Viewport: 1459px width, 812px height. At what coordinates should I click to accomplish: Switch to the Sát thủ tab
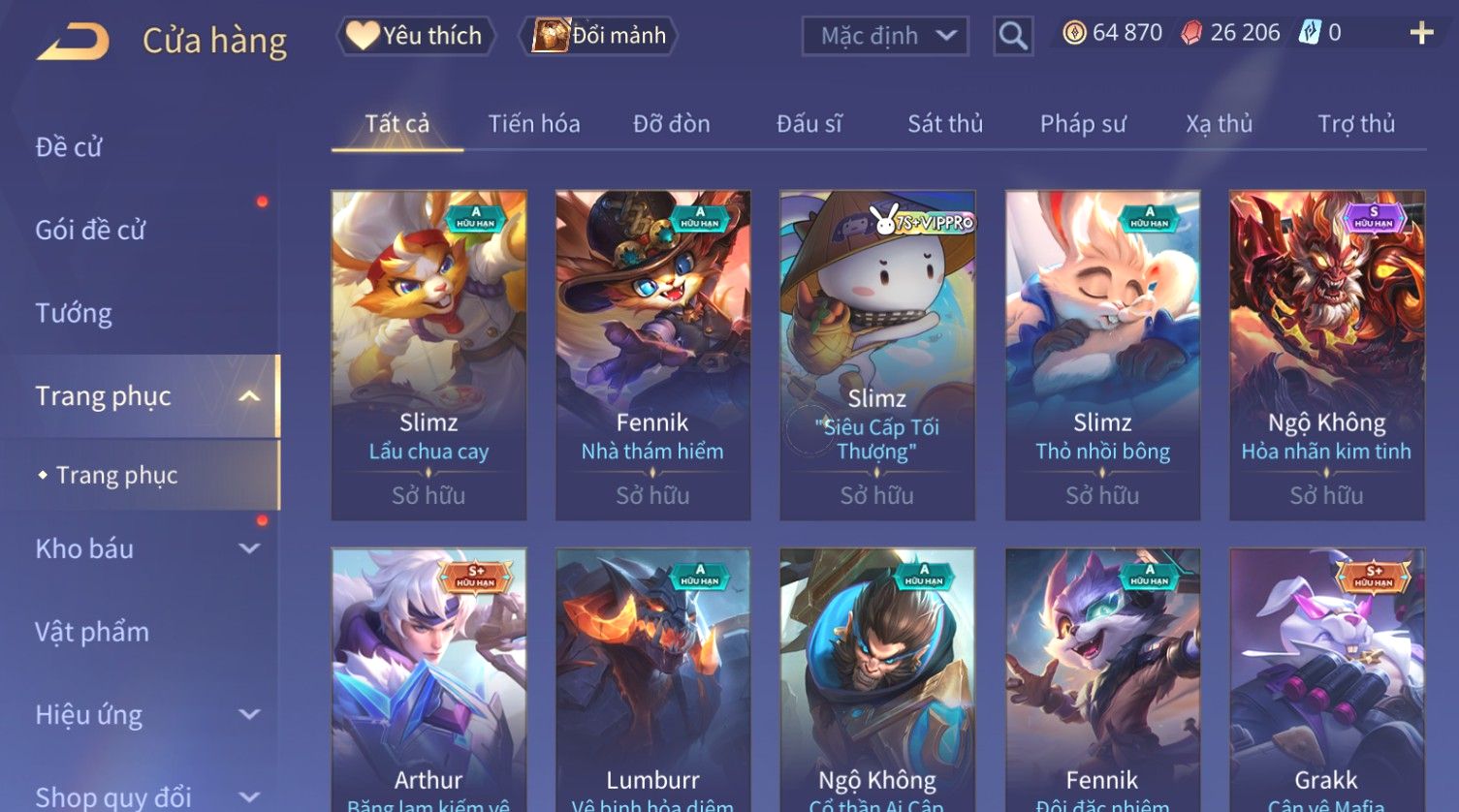(x=945, y=124)
